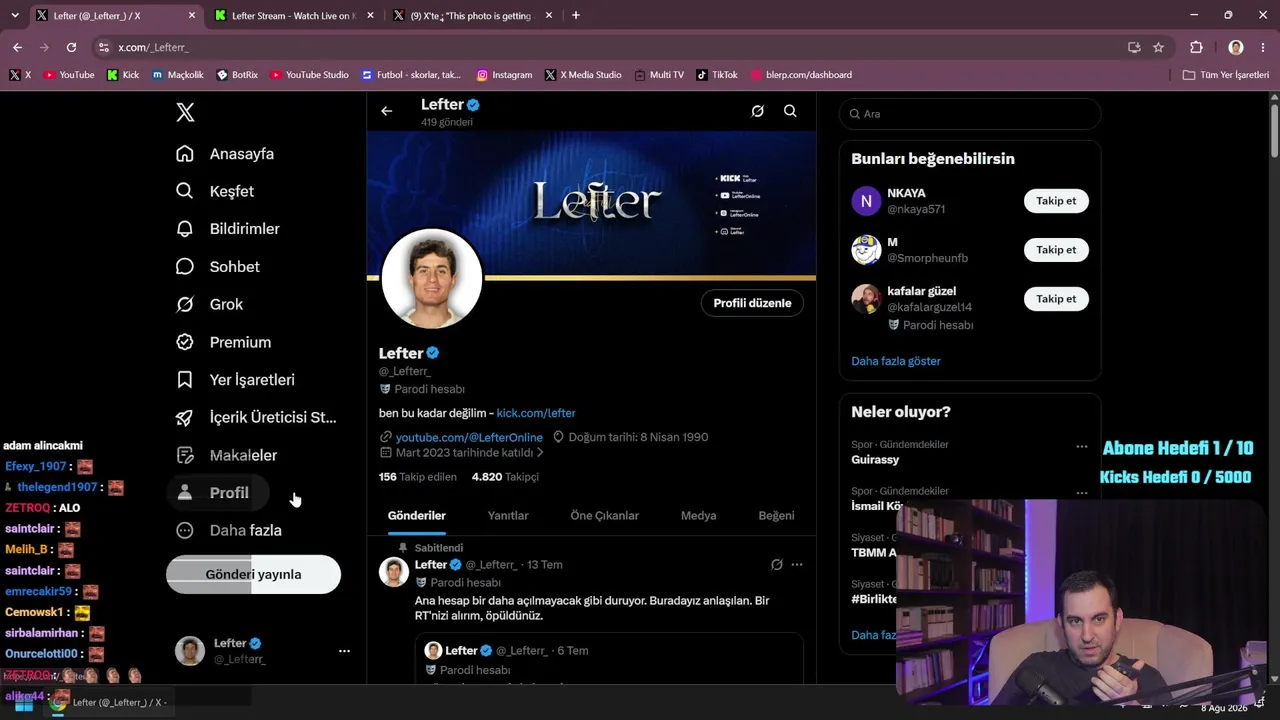View 4.820 Takipçi list
Viewport: 1280px width, 720px height.
tap(505, 477)
